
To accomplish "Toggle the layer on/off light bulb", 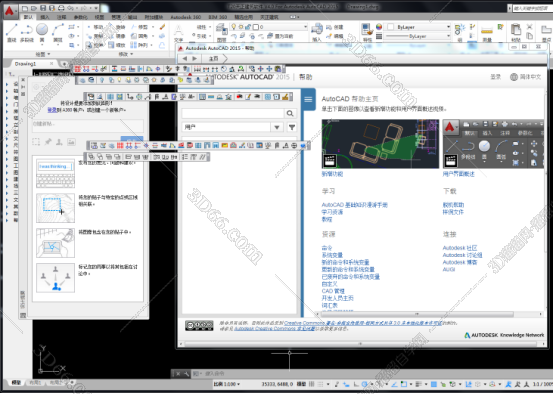I will click(x=233, y=27).
